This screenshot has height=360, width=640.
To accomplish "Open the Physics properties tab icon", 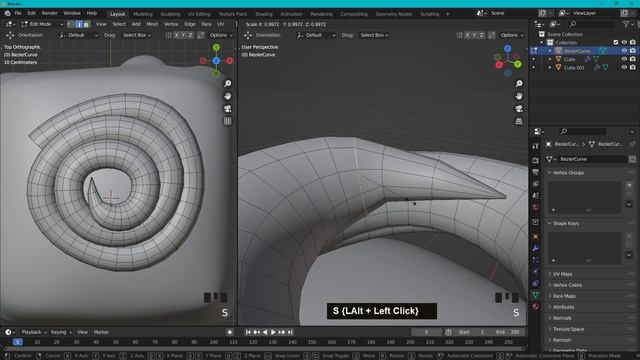I will pos(536,271).
